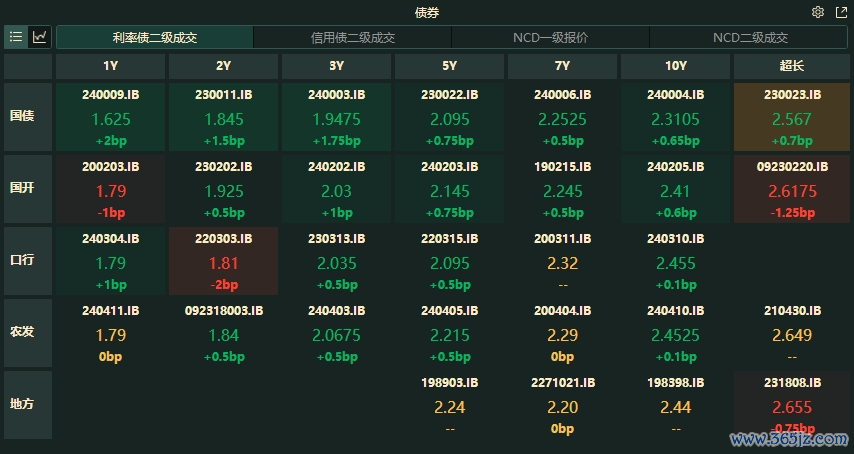Click the highlighted 230023.IB cell

(792, 116)
